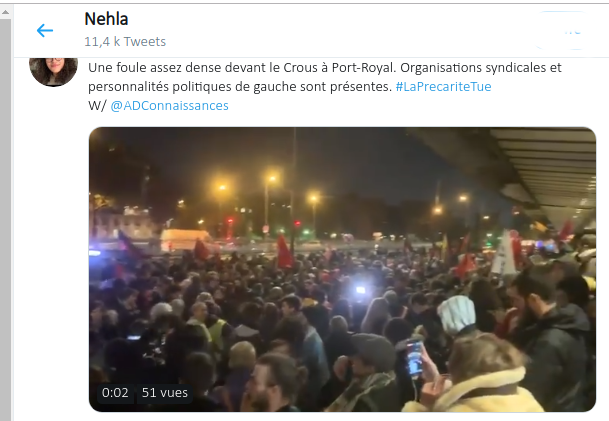Click the faded button at top right
Screen dimensions: 609x421
(x=563, y=30)
